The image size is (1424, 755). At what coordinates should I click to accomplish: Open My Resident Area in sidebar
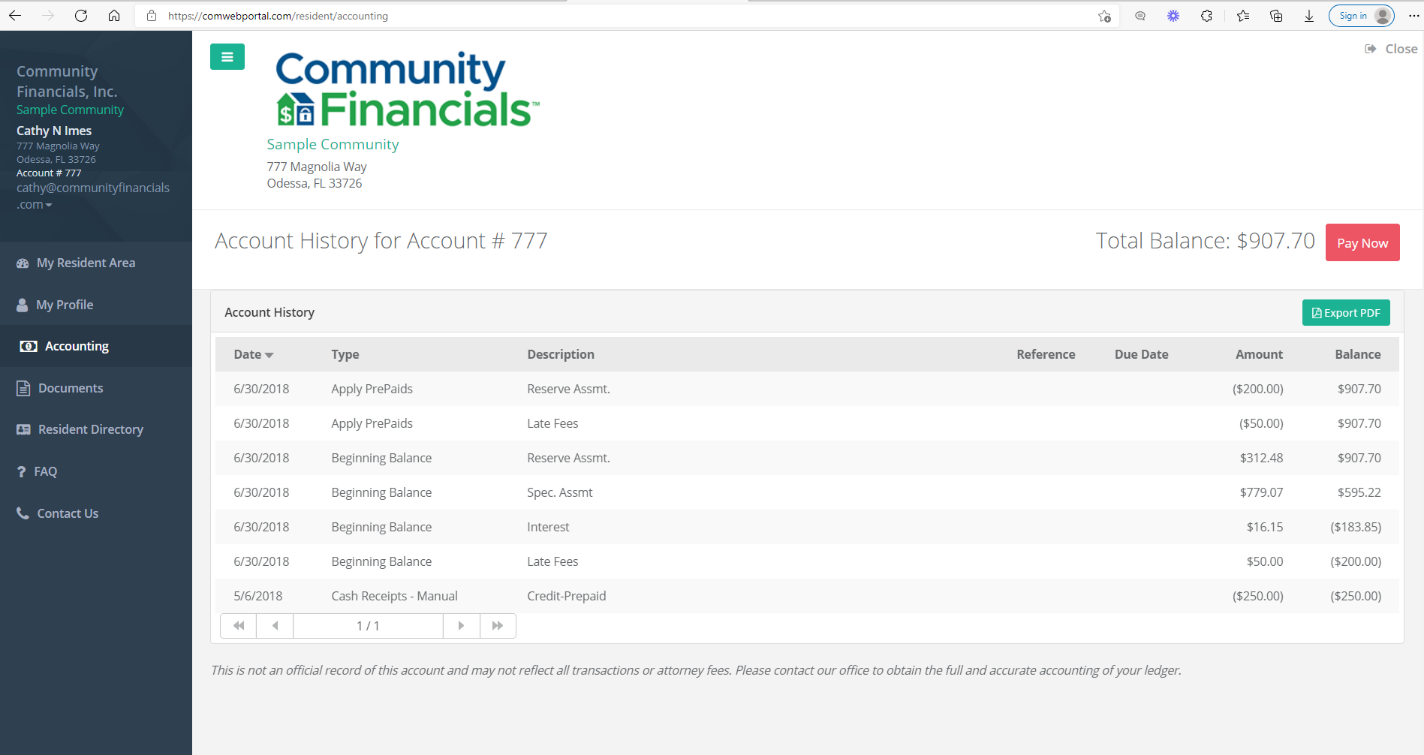click(x=85, y=263)
